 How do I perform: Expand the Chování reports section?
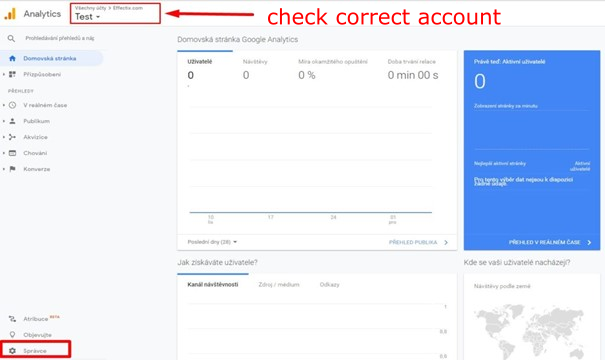click(4, 153)
